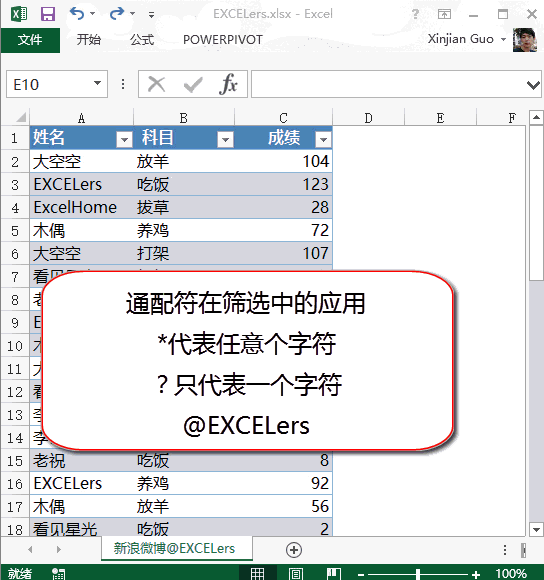Open the 姓名 column filter dropdown
This screenshot has height=580, width=544.
(x=124, y=139)
